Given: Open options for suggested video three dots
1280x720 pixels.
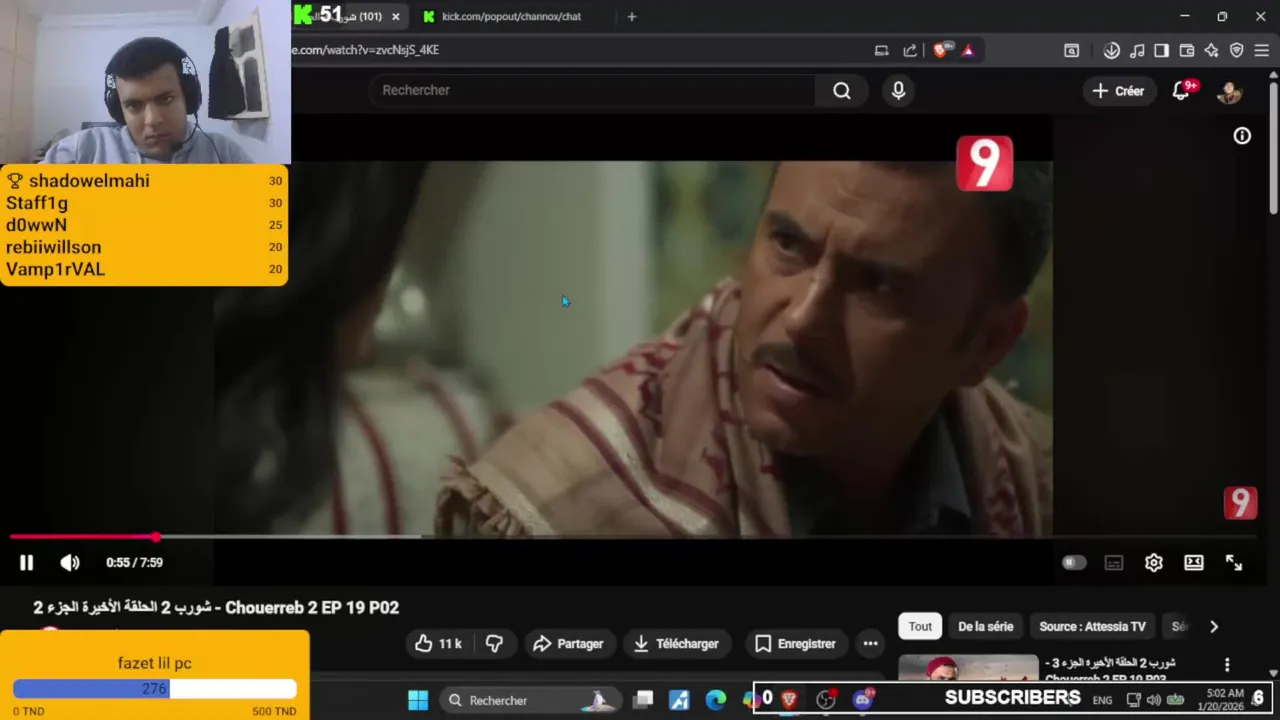Looking at the screenshot, I should (1227, 665).
